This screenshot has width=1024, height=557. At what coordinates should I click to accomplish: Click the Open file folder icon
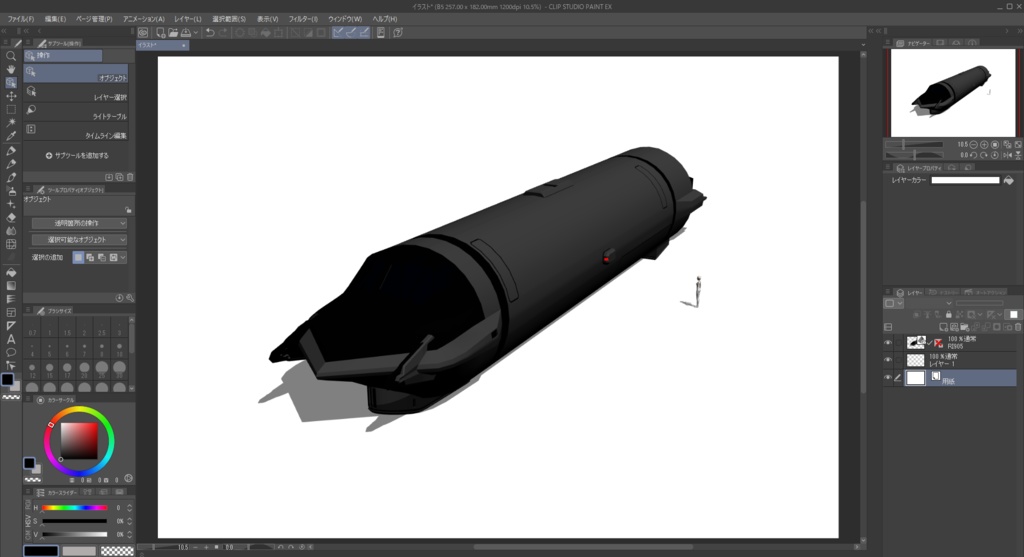(173, 32)
